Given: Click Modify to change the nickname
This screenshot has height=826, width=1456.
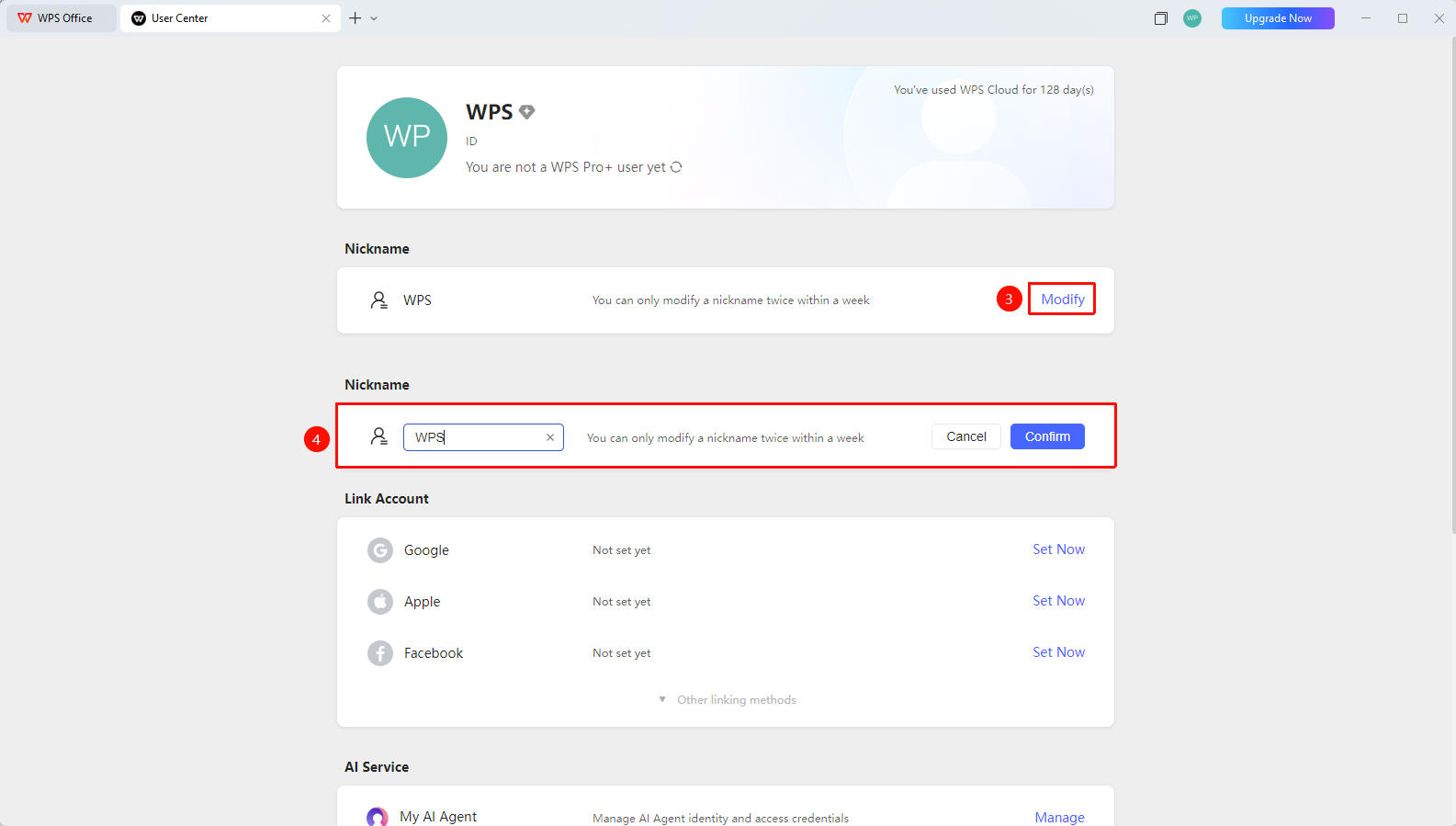Looking at the screenshot, I should tap(1063, 300).
